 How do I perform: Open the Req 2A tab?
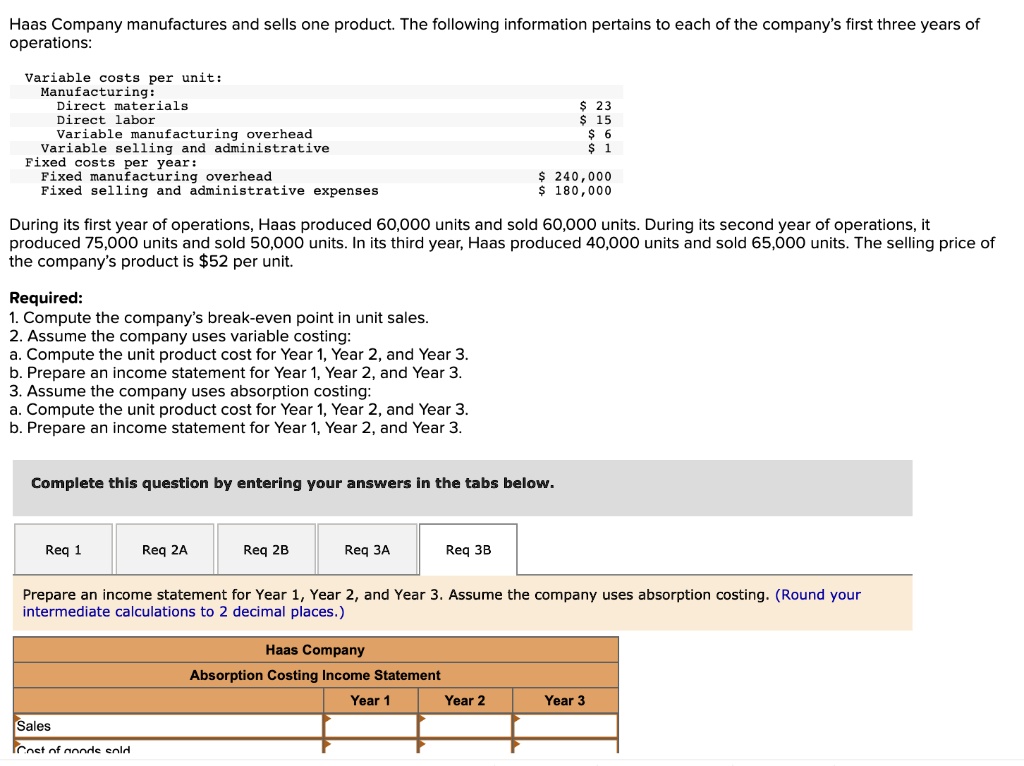164,549
